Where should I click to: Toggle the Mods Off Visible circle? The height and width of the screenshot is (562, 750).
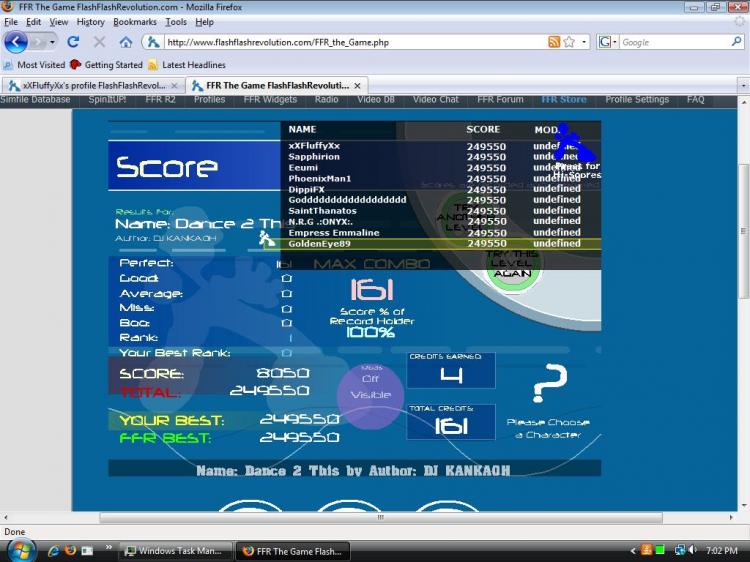(371, 395)
